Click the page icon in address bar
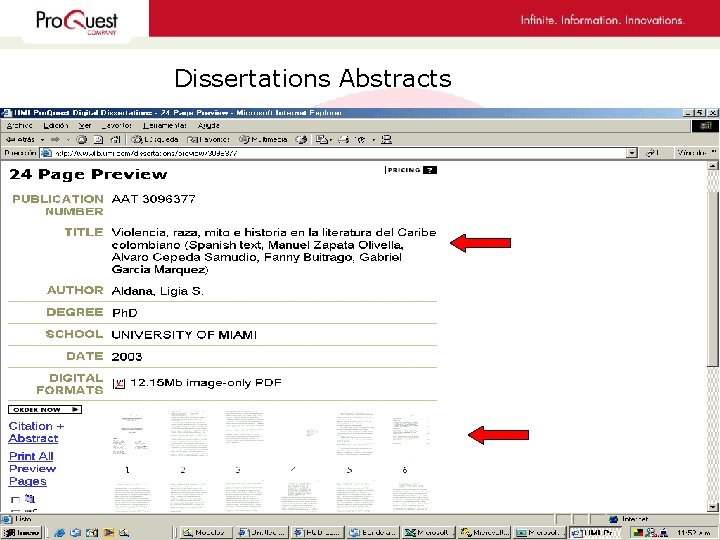Screen dimensions: 720x540 pos(46,153)
